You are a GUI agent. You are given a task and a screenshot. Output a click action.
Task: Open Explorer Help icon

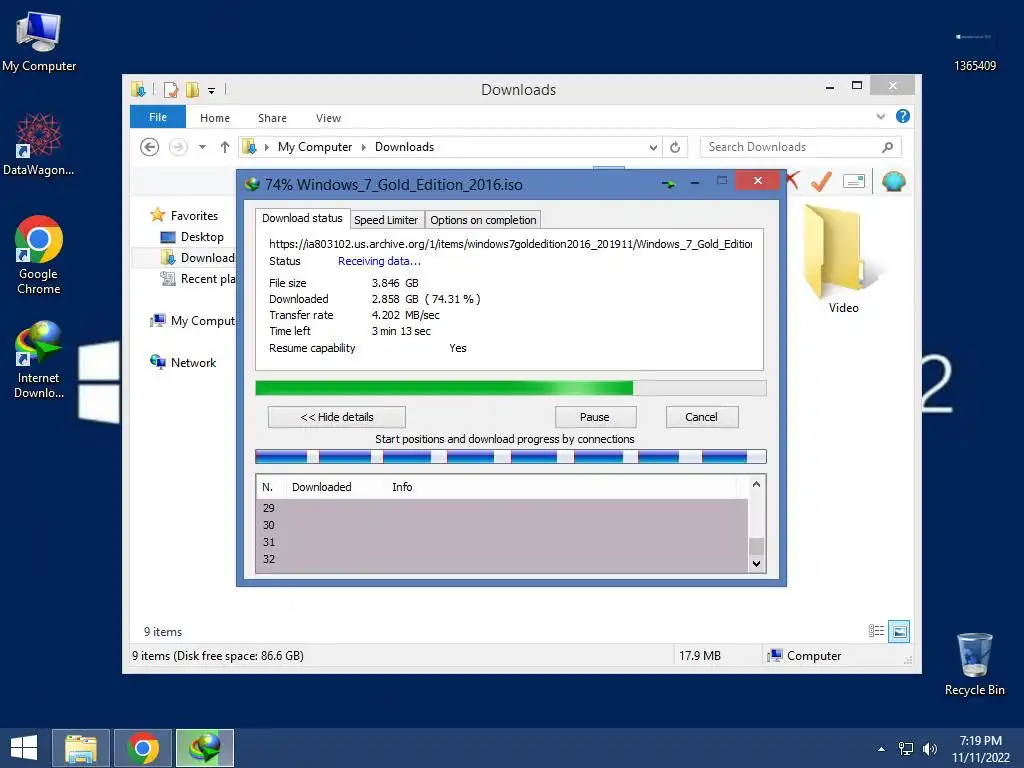(903, 116)
